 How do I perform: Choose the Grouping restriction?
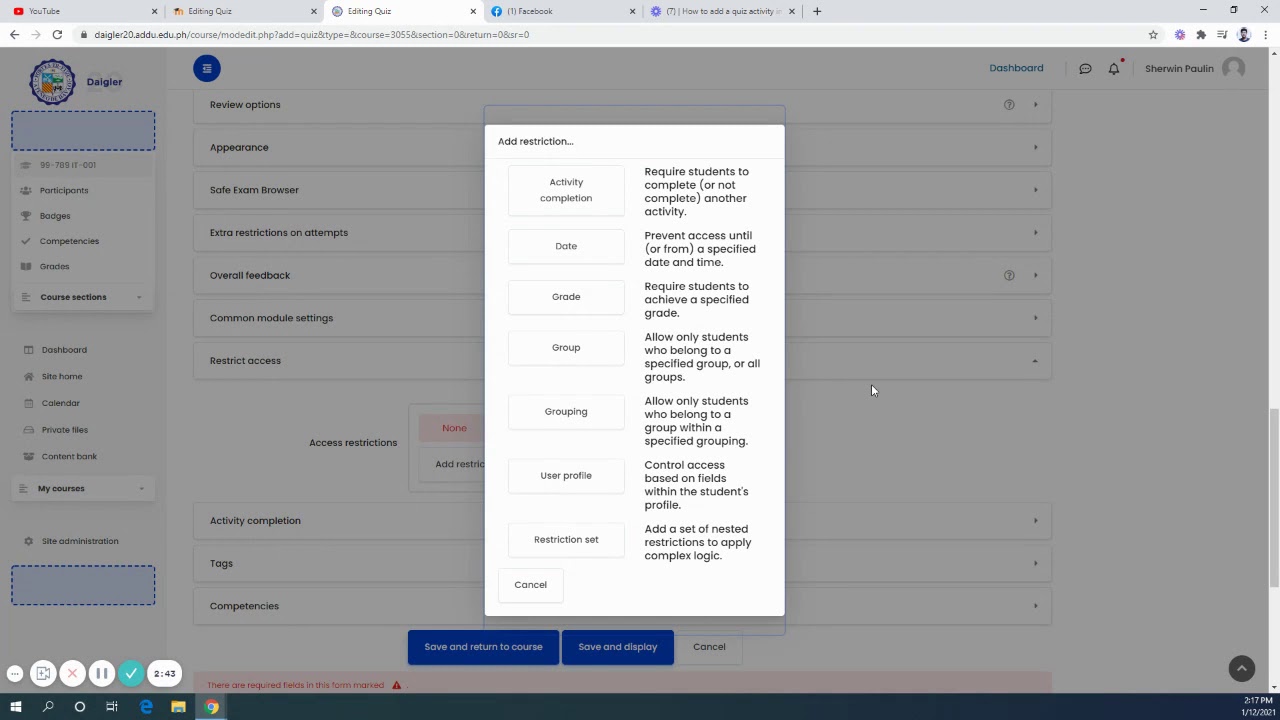coord(566,412)
